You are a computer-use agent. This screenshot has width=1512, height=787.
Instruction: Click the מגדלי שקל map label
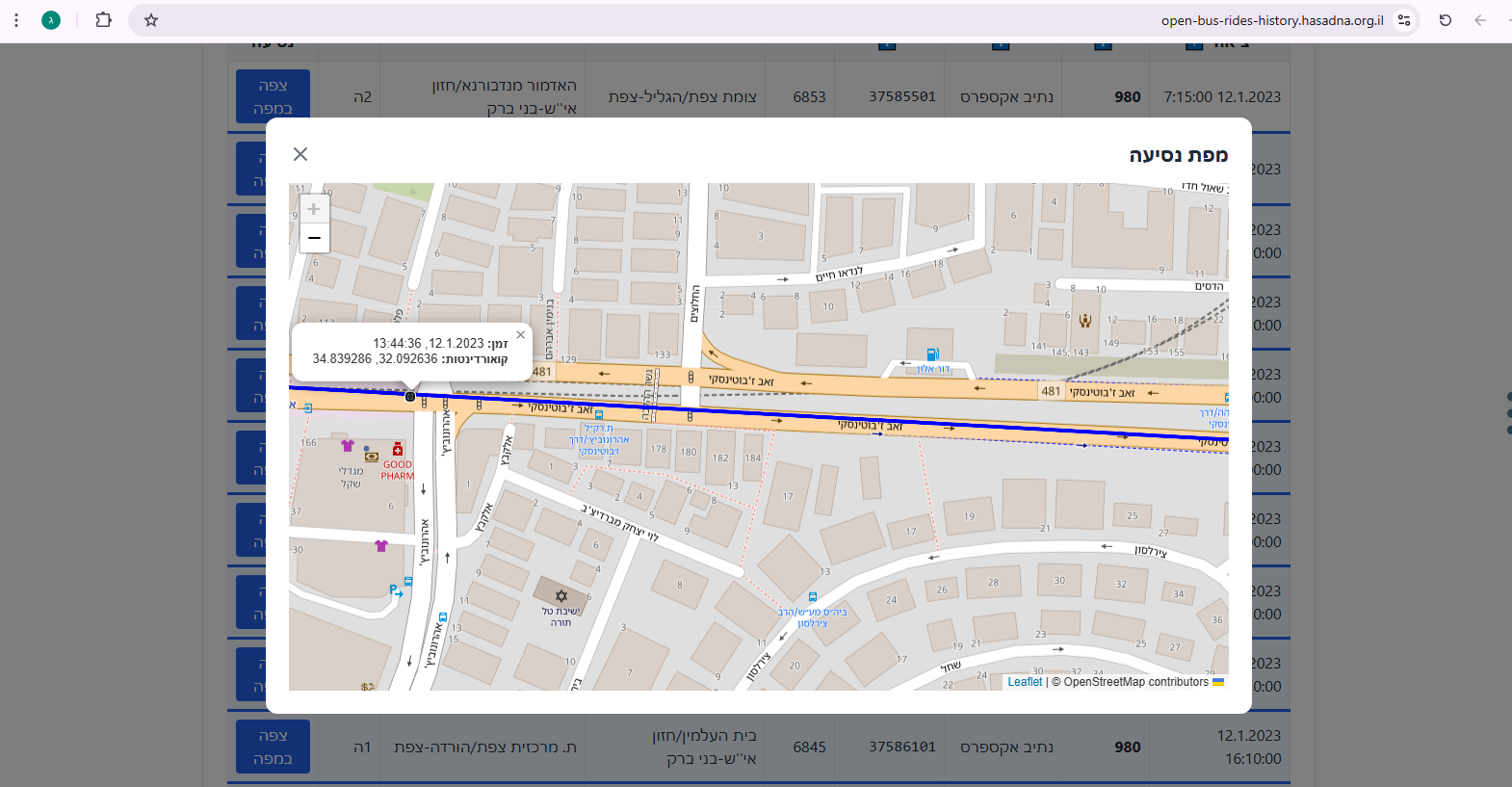(351, 477)
